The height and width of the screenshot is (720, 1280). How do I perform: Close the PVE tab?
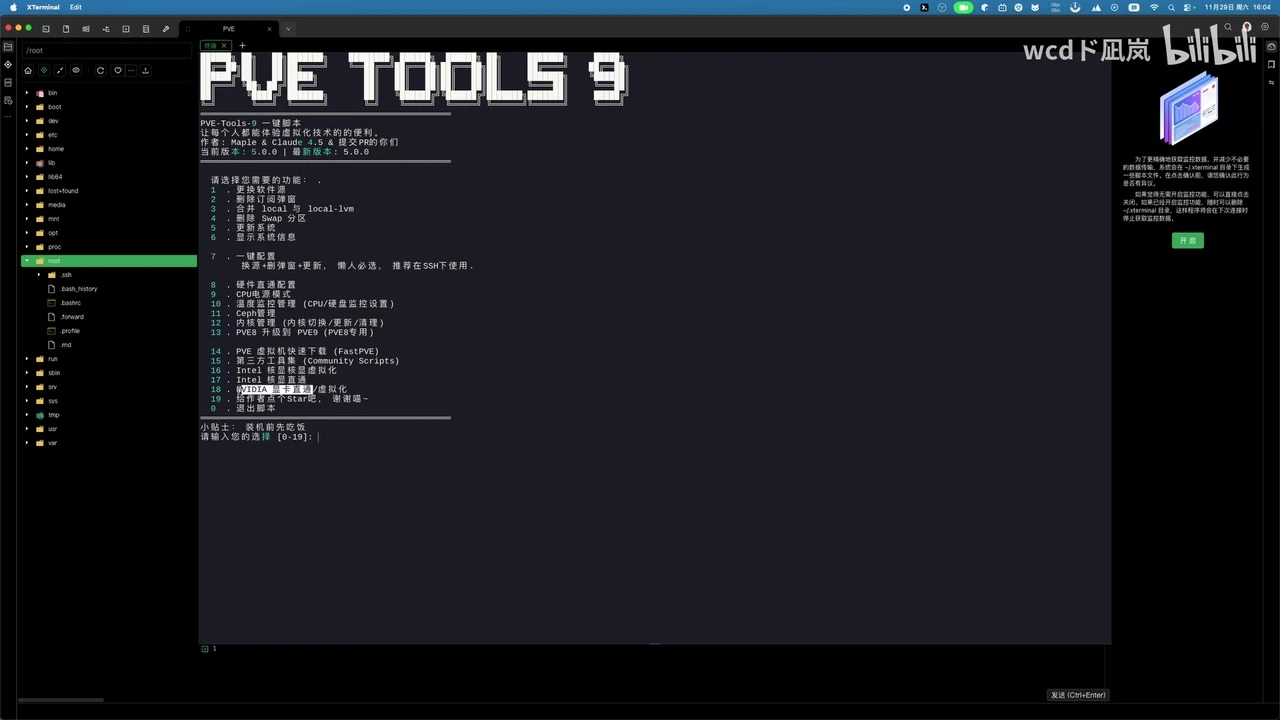[x=269, y=29]
